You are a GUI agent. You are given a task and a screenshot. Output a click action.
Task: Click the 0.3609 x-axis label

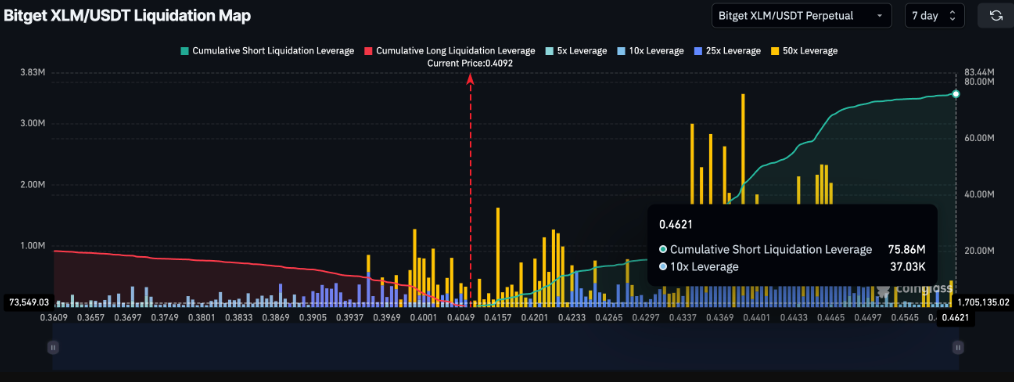[54, 317]
